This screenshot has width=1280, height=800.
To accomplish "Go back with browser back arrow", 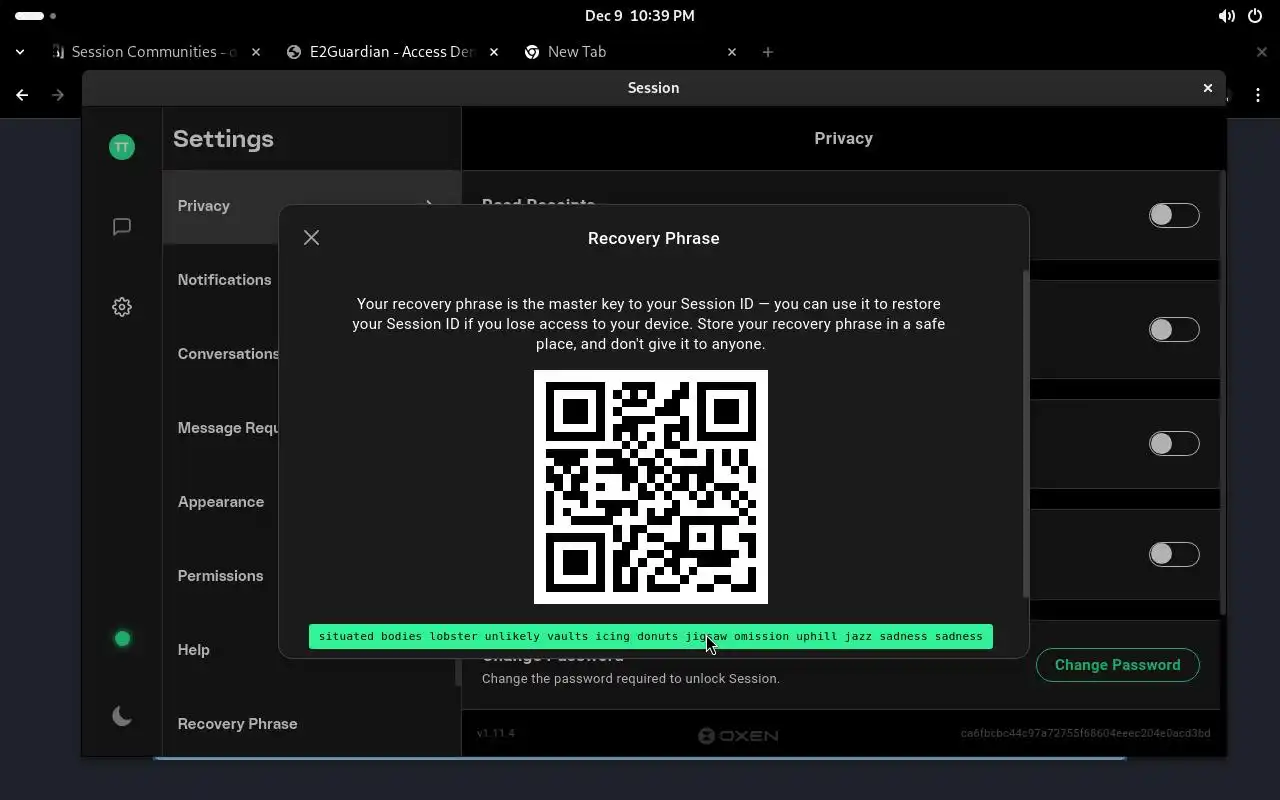I will 22,95.
